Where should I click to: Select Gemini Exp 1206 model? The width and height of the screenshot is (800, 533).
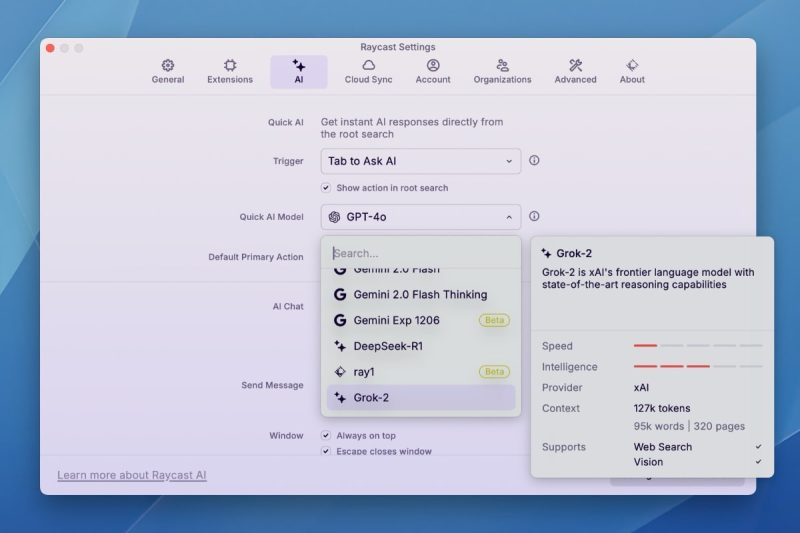pyautogui.click(x=421, y=320)
